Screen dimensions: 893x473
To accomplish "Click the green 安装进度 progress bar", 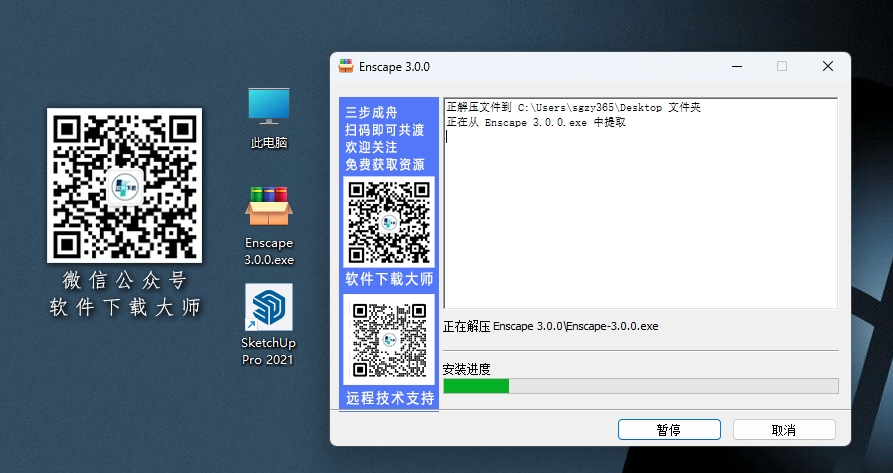I will click(641, 386).
